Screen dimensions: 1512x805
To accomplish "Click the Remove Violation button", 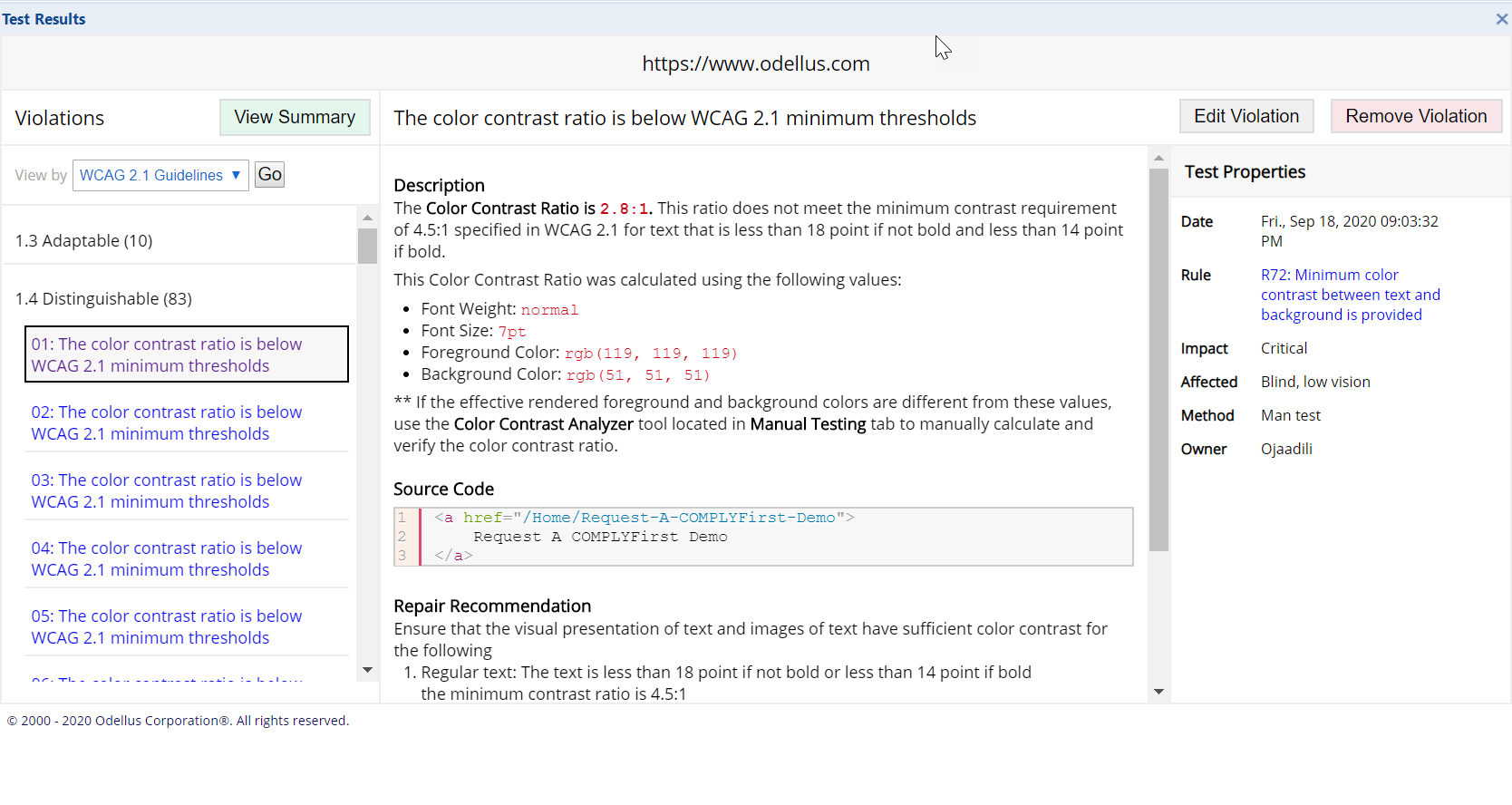I will (1415, 116).
